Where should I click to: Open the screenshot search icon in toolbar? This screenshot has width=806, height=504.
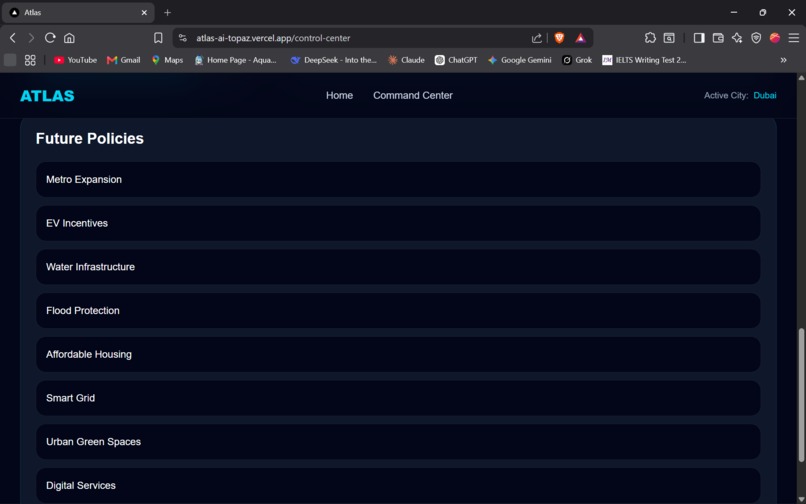click(x=669, y=38)
